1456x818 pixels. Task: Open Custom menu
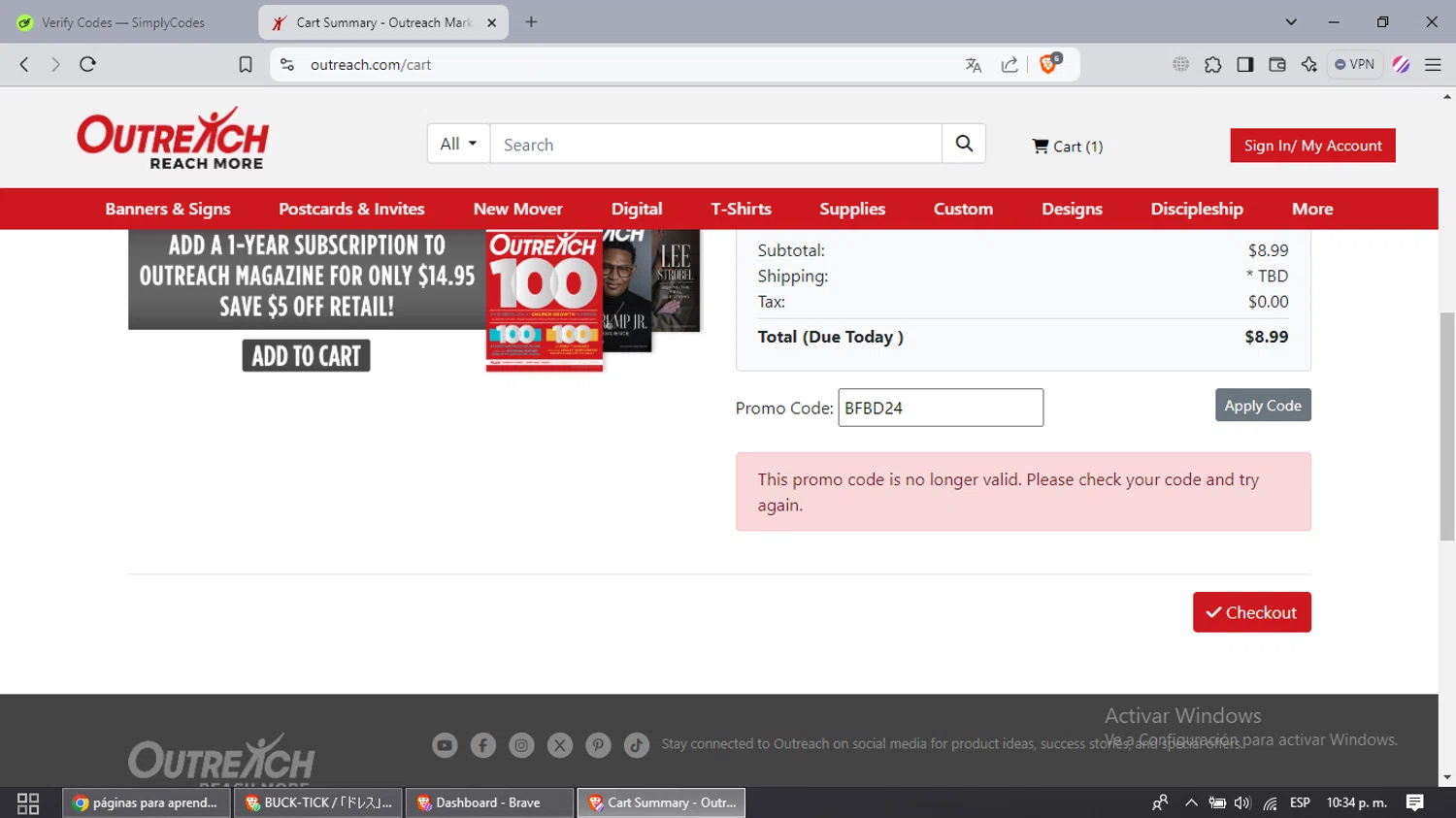coord(963,209)
